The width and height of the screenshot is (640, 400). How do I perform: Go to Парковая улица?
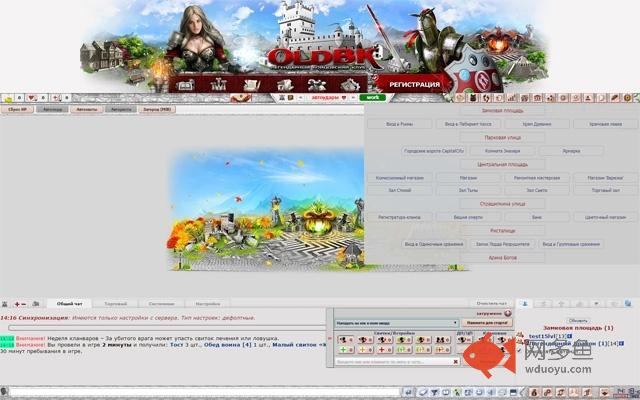pos(502,138)
